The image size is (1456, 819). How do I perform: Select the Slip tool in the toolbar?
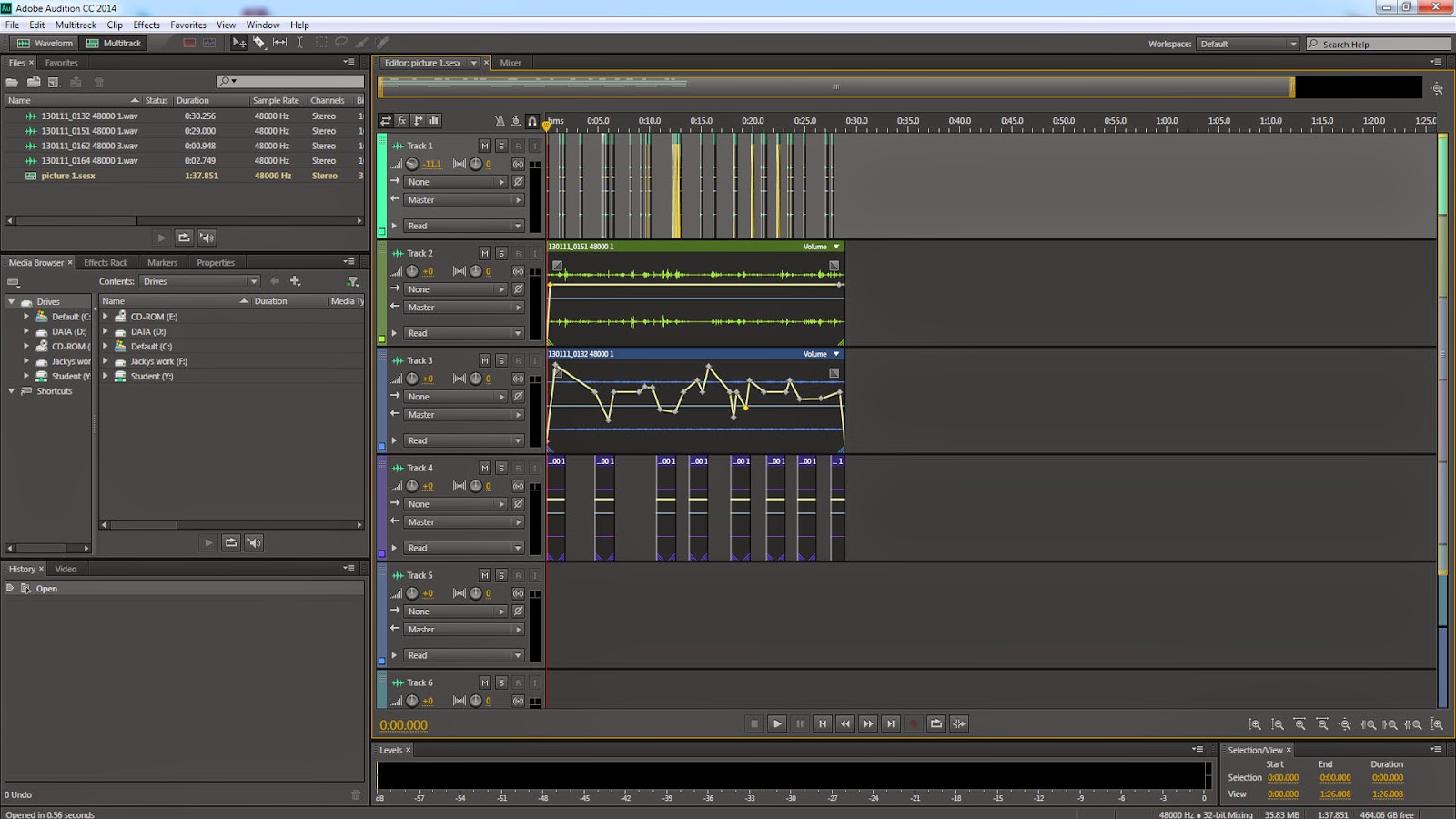[x=279, y=43]
